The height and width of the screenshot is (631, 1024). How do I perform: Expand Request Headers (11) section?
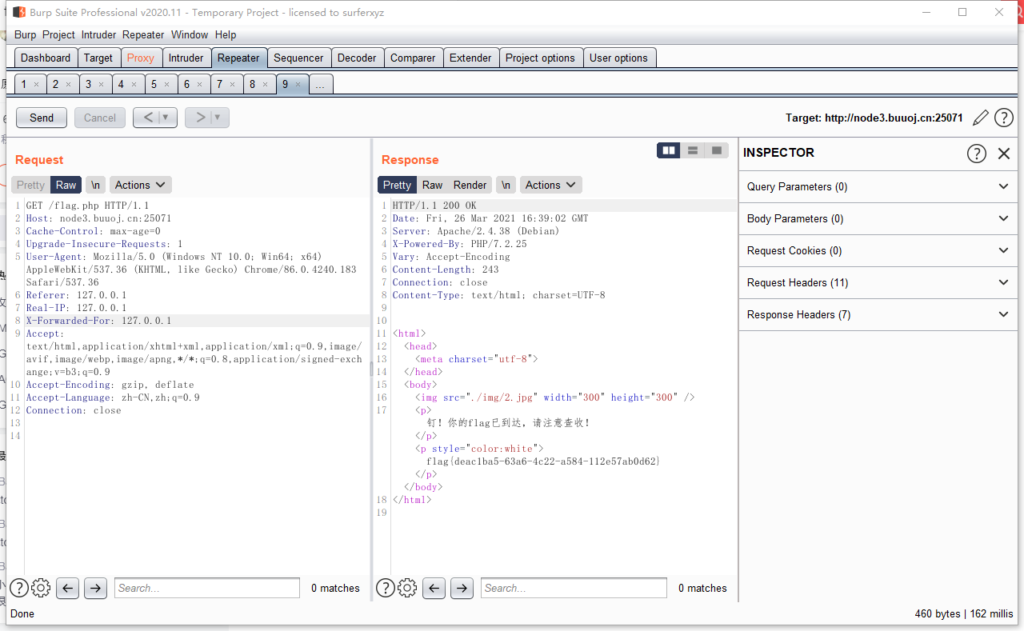pos(1003,283)
